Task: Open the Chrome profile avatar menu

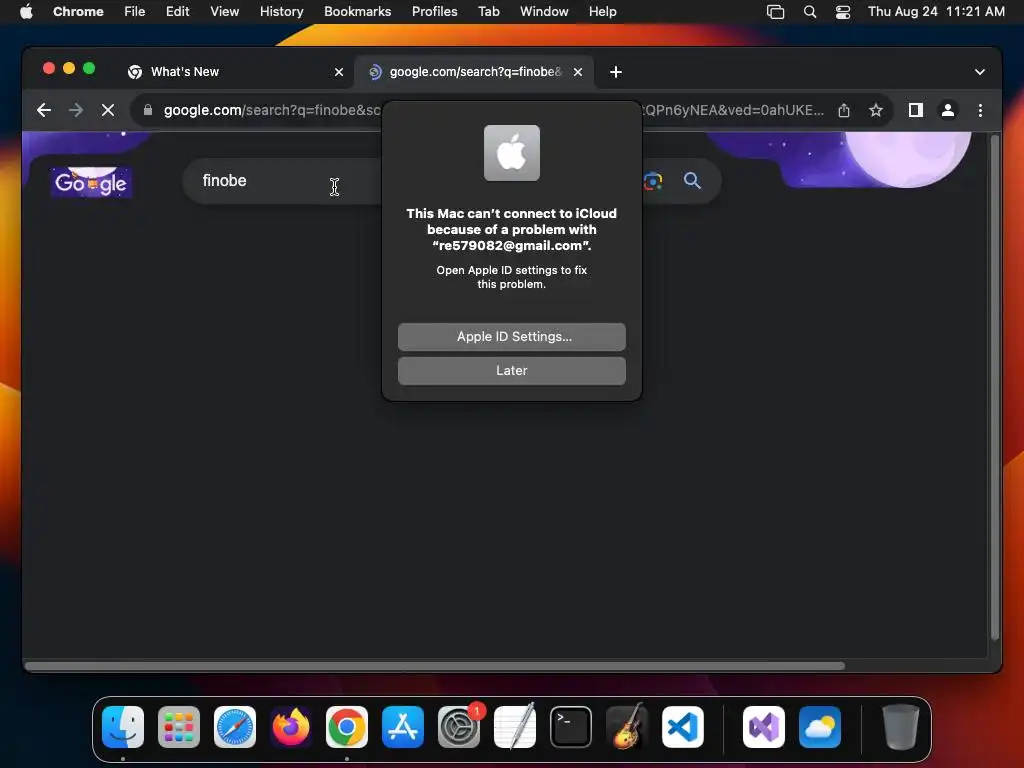Action: [948, 110]
